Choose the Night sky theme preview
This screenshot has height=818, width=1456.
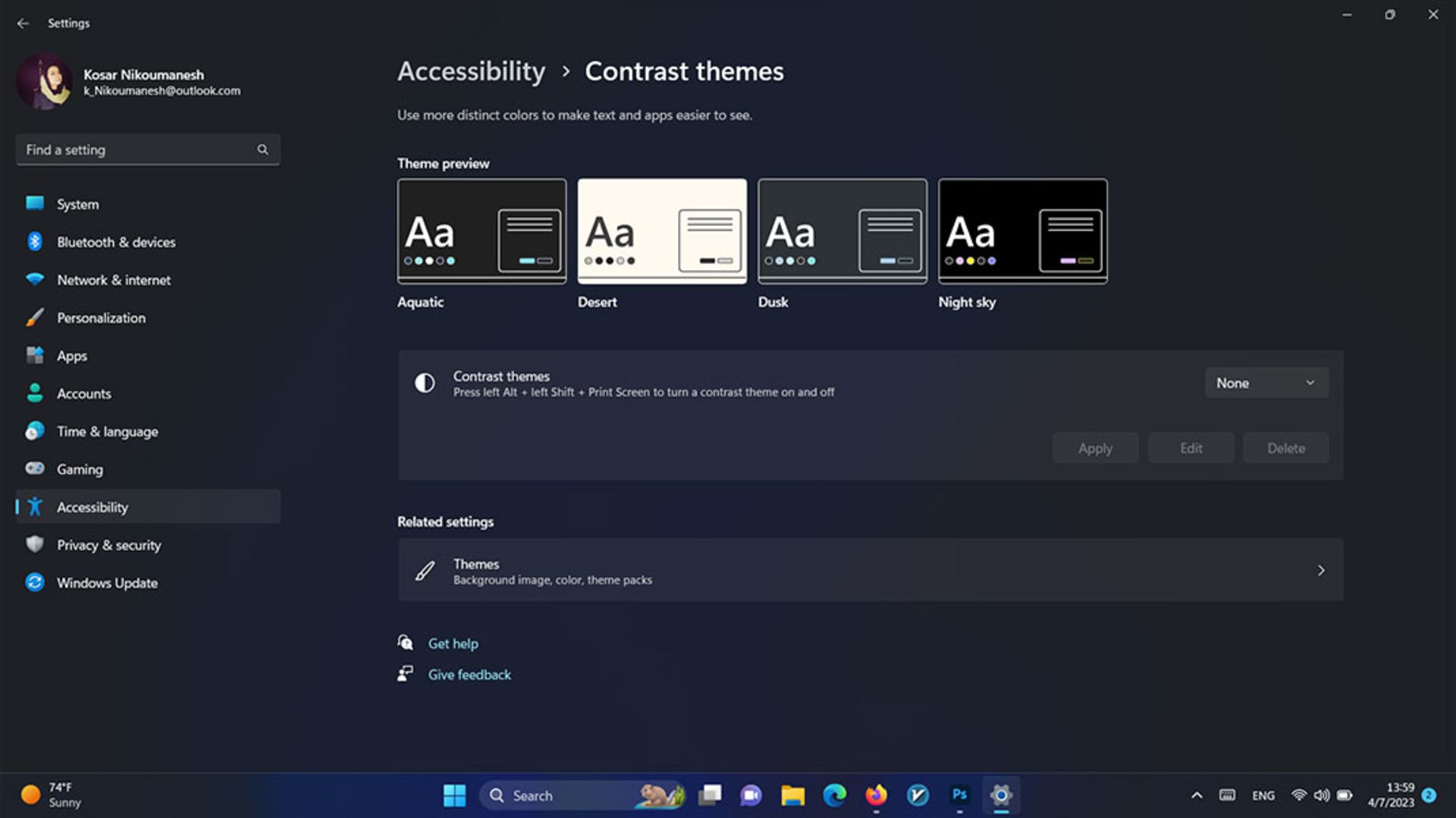coord(1022,231)
